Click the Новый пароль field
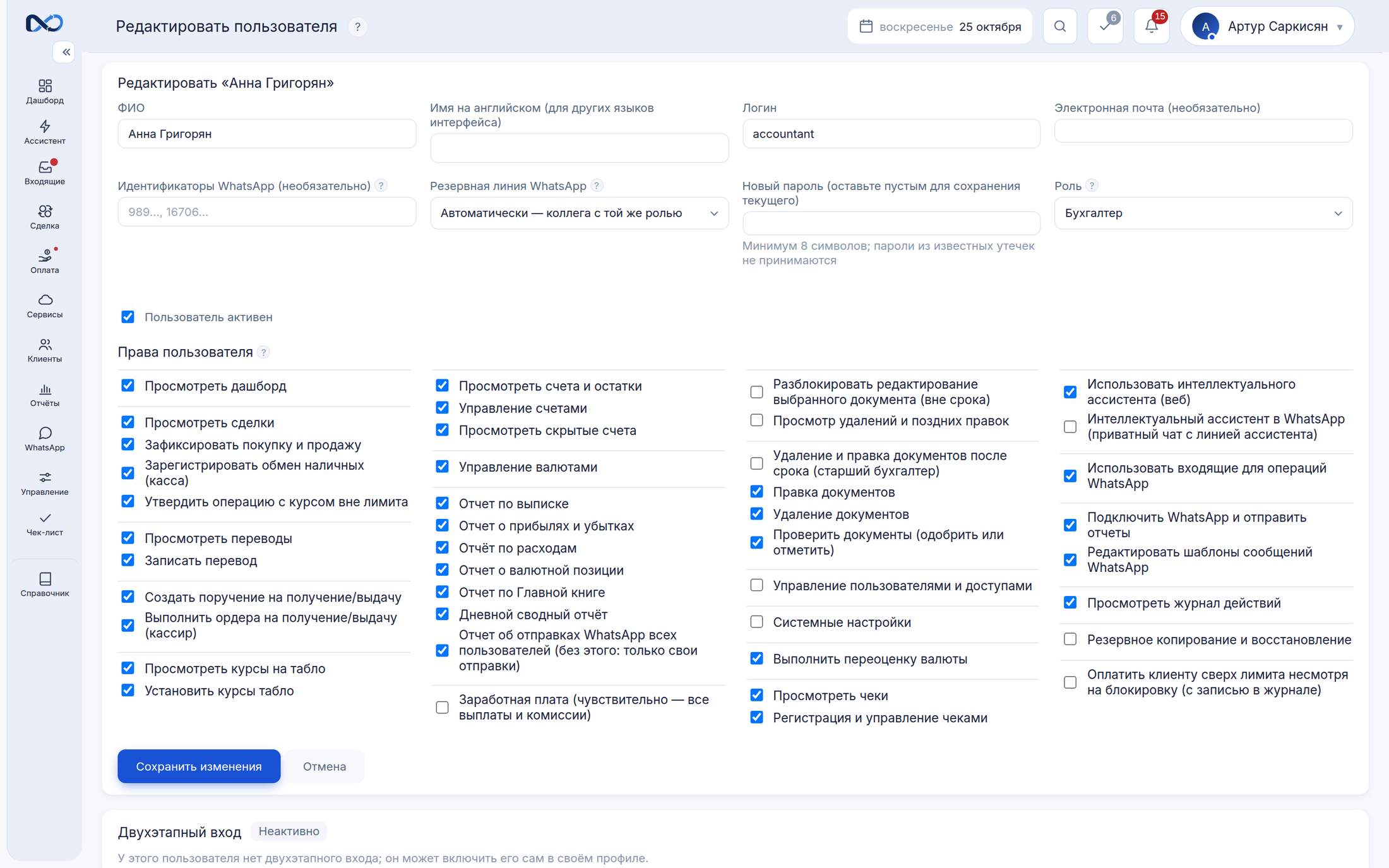The image size is (1389, 868). pyautogui.click(x=891, y=223)
